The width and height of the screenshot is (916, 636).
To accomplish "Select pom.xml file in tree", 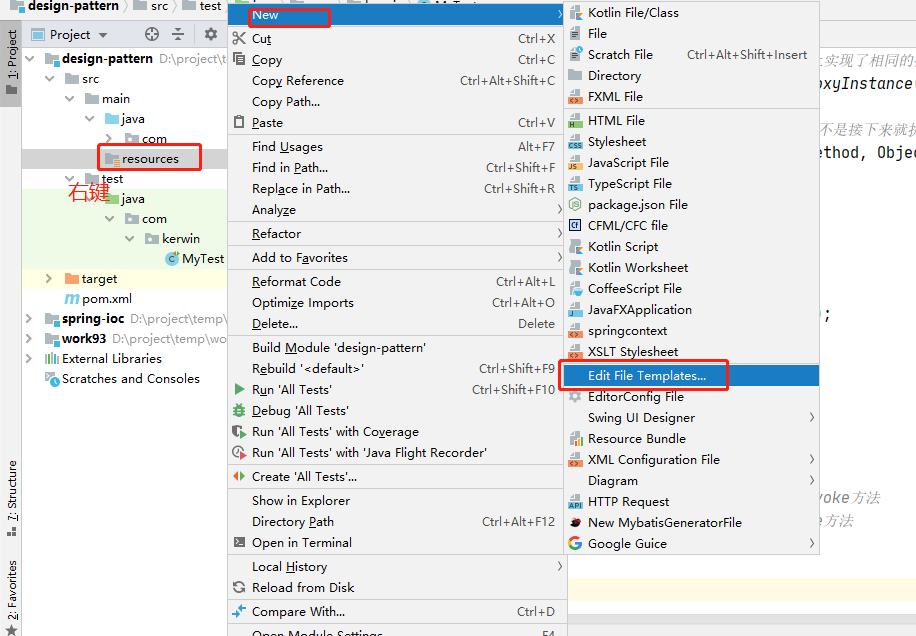I will 98,299.
